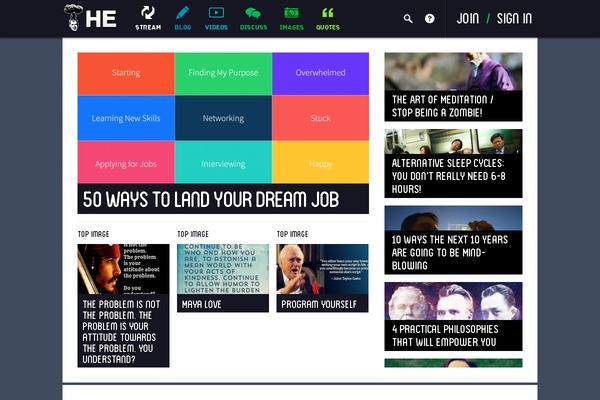Open 10 Ways the Next 10 Years article
This screenshot has width=600, height=400.
(x=453, y=240)
